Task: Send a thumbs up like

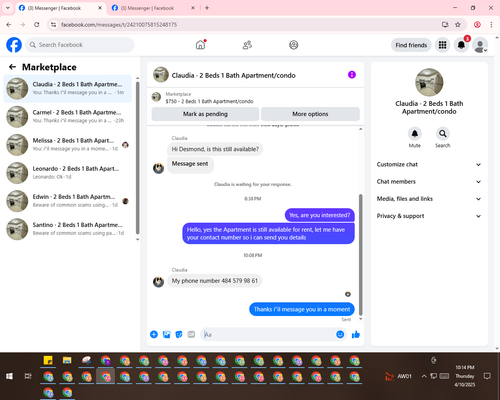Action: coord(356,334)
